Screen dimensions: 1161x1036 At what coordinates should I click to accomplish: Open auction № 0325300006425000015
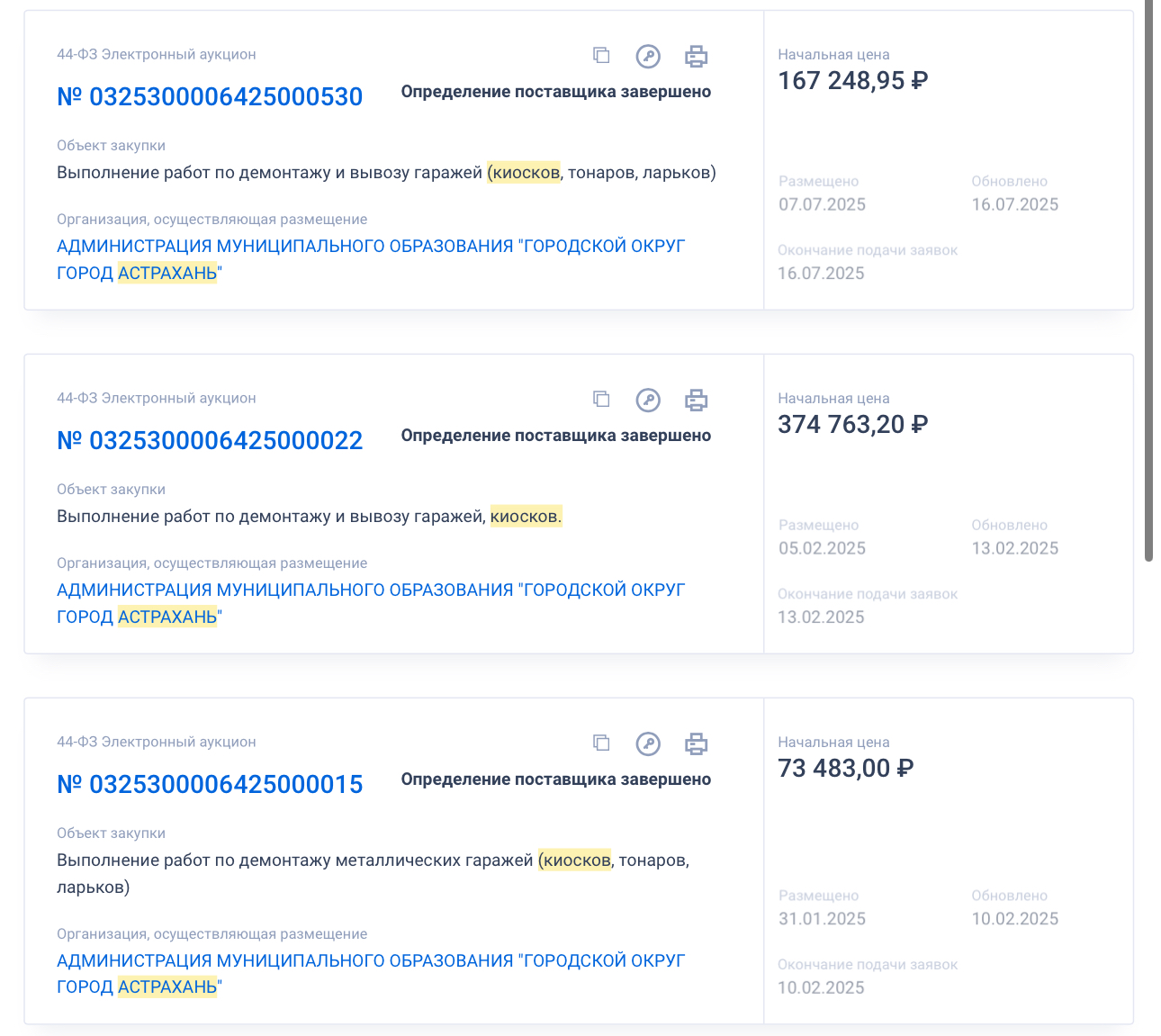coord(210,785)
